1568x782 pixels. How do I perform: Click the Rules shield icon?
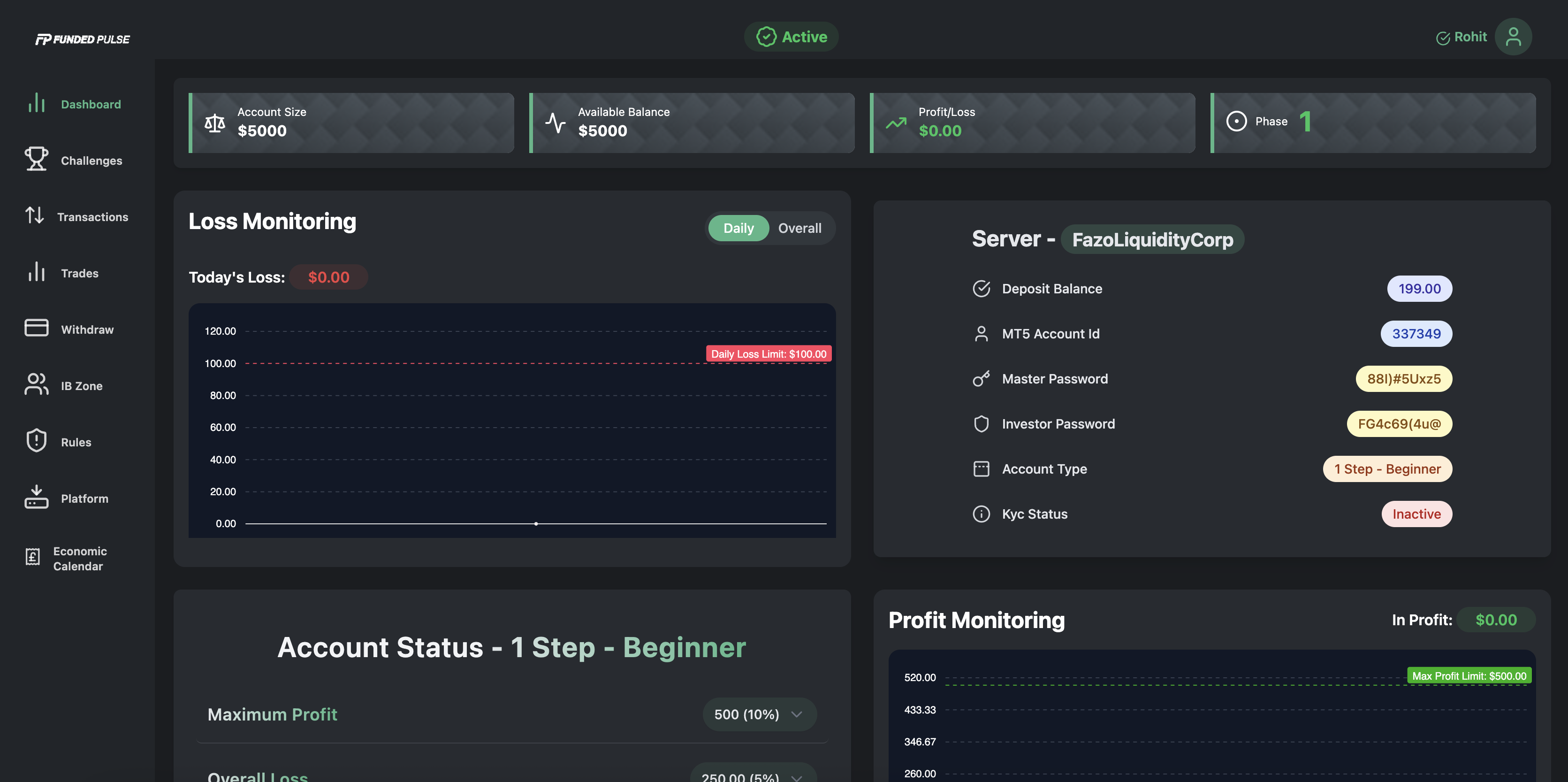pyautogui.click(x=37, y=441)
